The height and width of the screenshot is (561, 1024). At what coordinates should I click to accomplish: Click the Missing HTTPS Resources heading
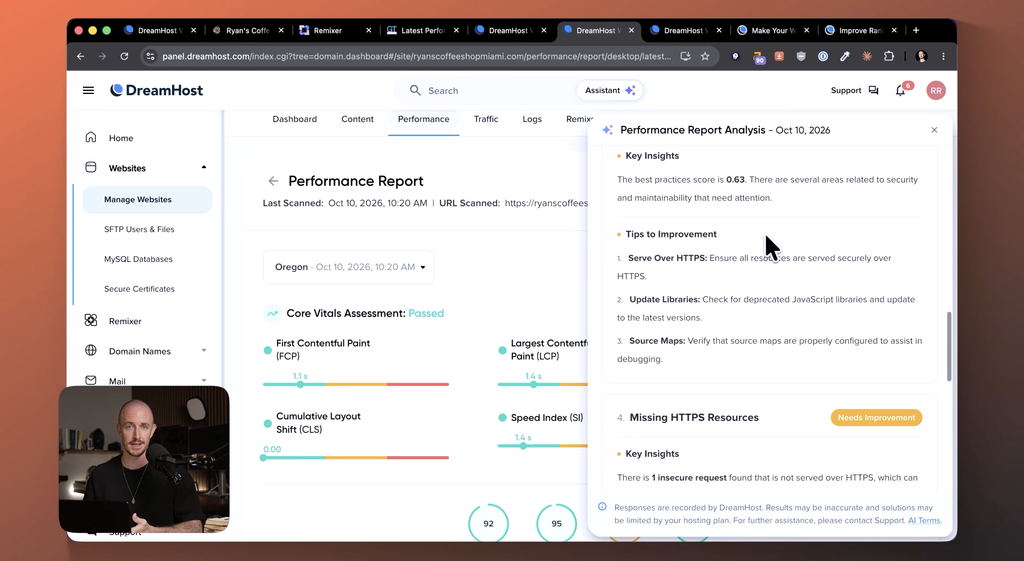(x=694, y=417)
